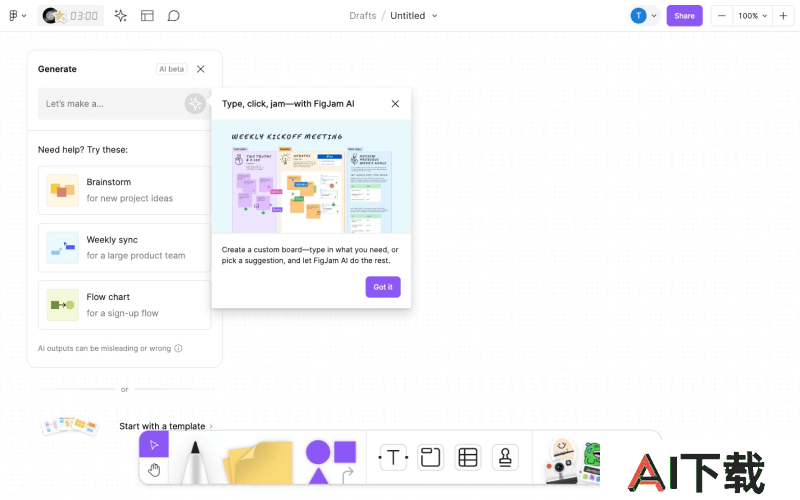Choose the Weekly sync suggestion card
This screenshot has height=500, width=800.
point(124,247)
